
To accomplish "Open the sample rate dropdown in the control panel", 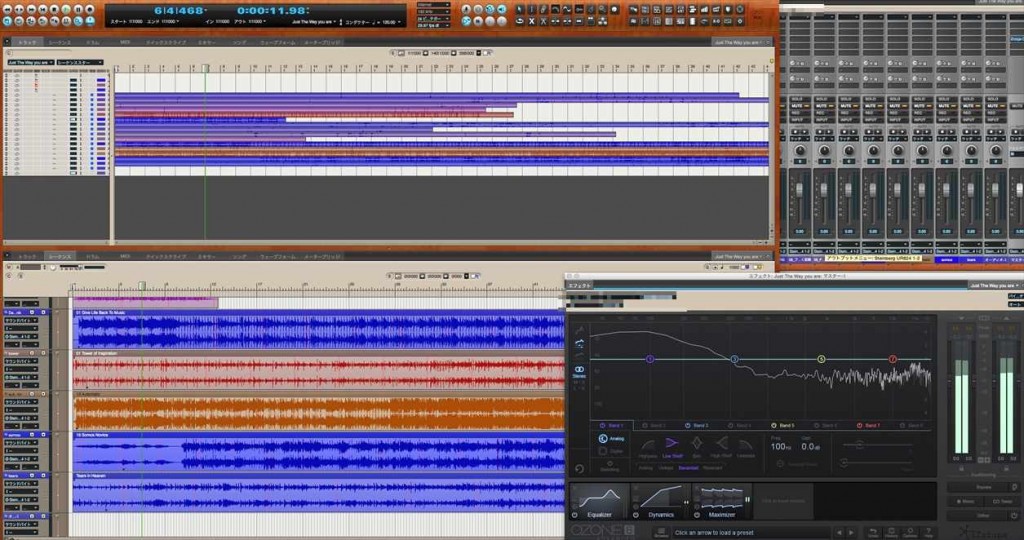I will 434,12.
